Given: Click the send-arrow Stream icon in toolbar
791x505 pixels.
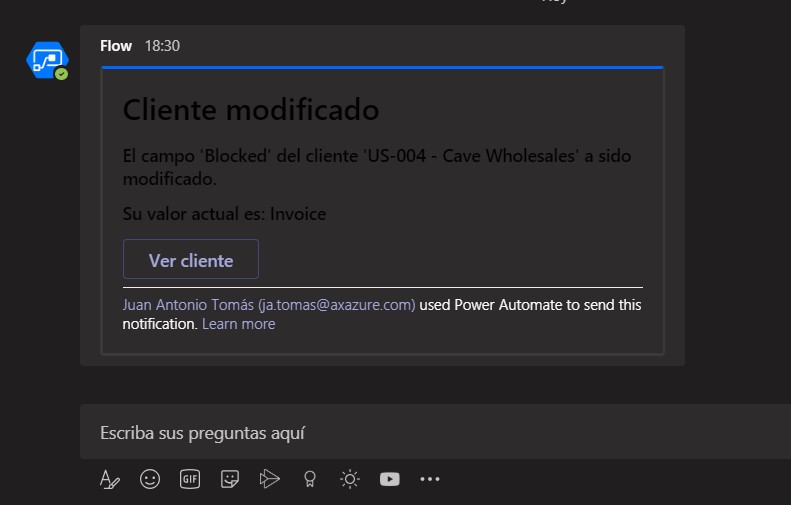Looking at the screenshot, I should [x=269, y=479].
